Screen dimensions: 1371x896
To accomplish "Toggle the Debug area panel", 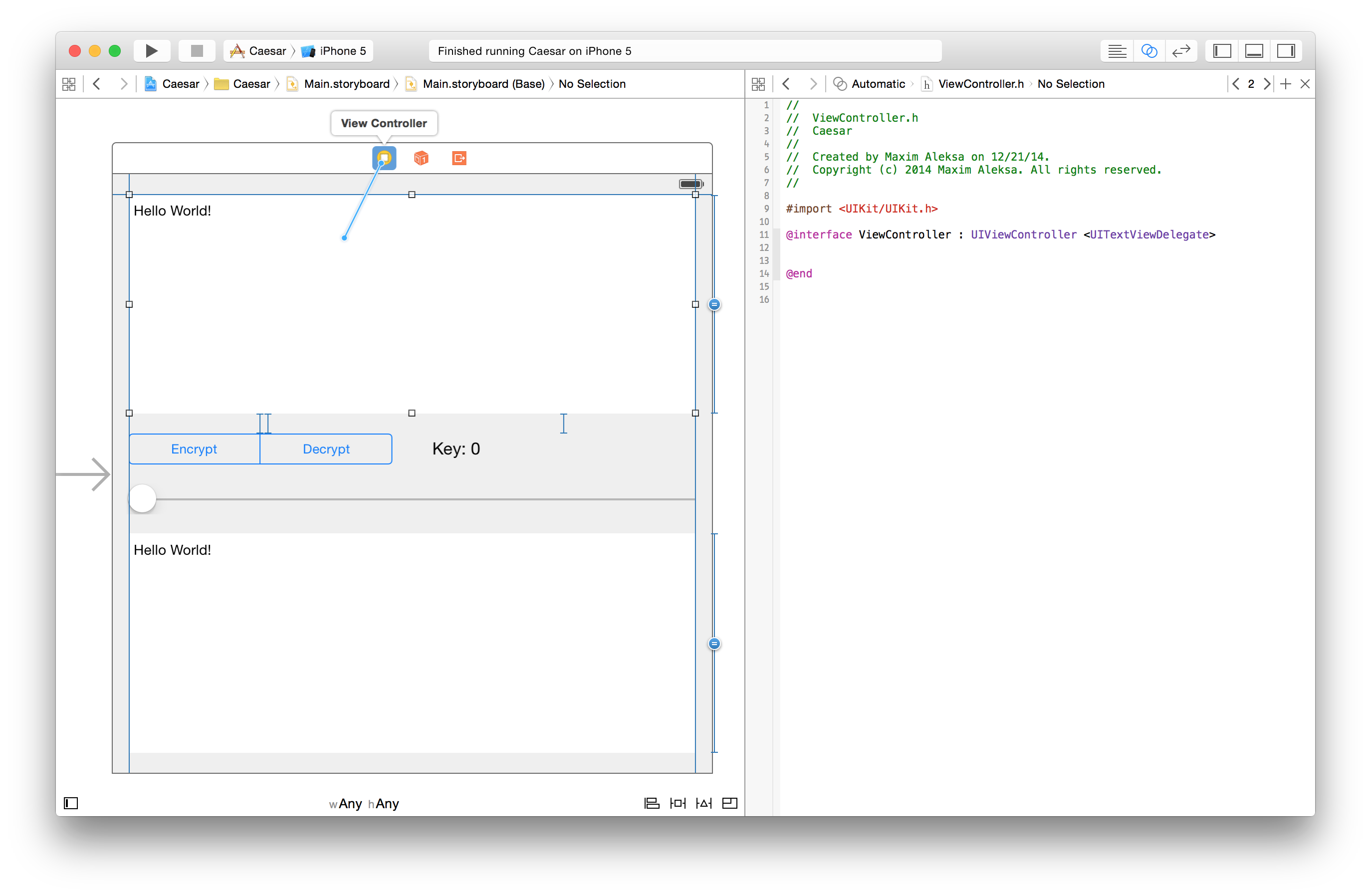I will point(1254,51).
